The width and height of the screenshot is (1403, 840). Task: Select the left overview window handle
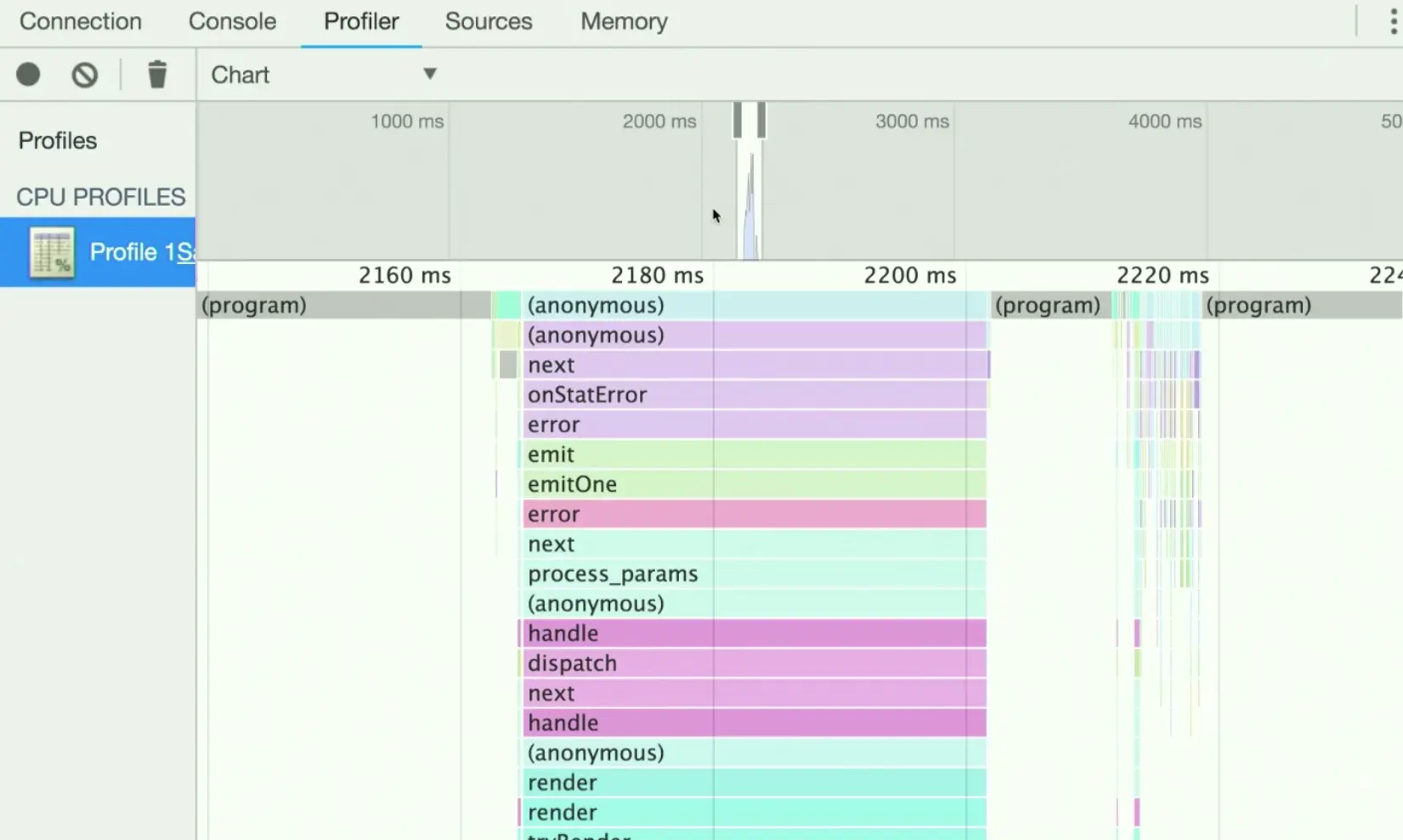[x=738, y=120]
